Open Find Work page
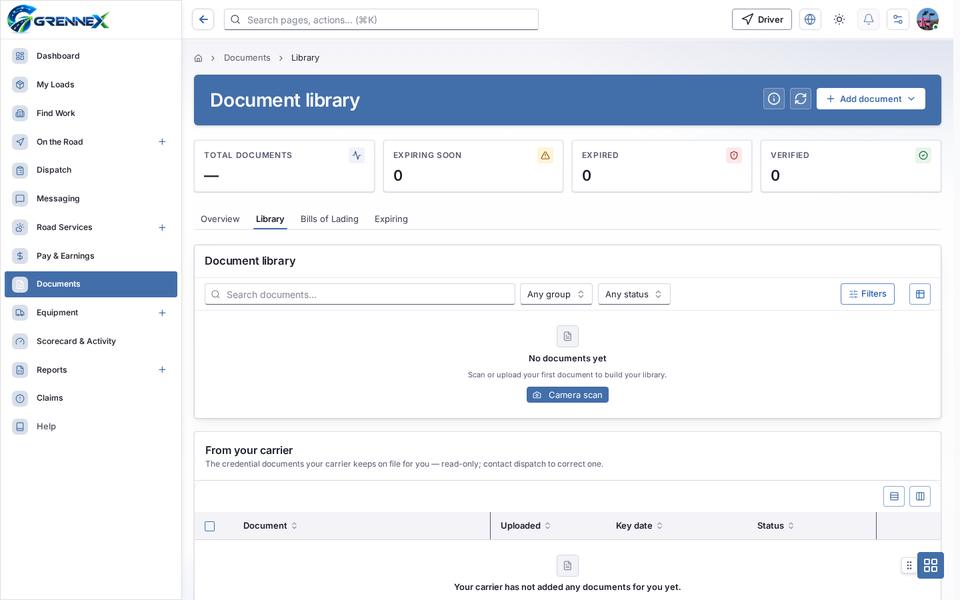This screenshot has width=960, height=600. coord(91,113)
